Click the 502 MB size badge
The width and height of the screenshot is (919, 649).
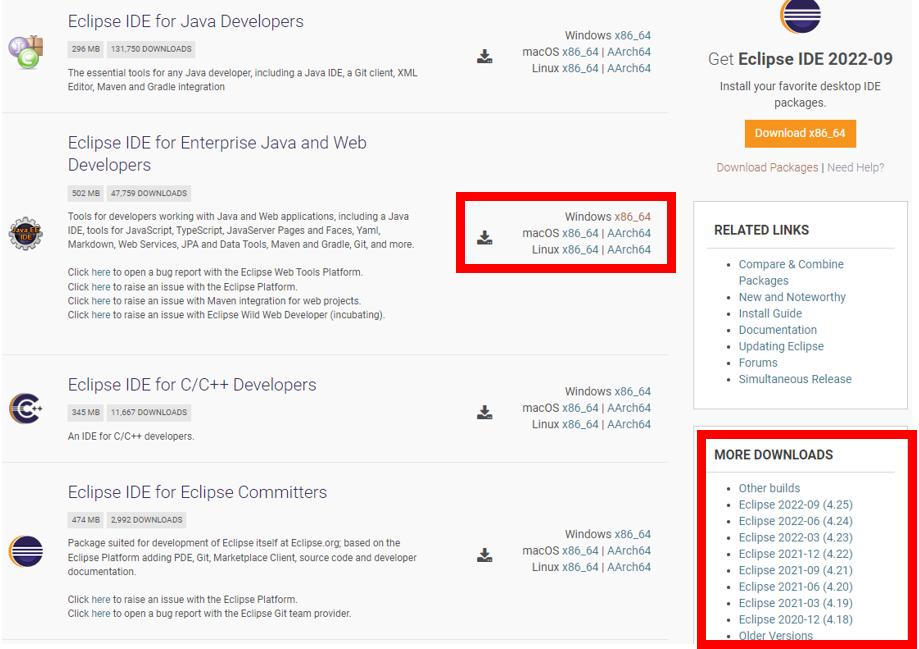point(86,193)
